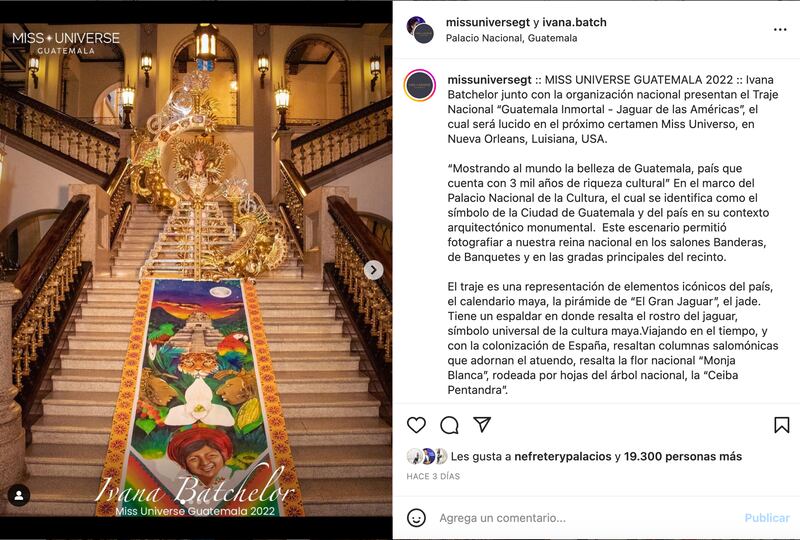Viewport: 800px width, 540px height.
Task: Save the post with the bookmark icon
Action: (x=782, y=425)
